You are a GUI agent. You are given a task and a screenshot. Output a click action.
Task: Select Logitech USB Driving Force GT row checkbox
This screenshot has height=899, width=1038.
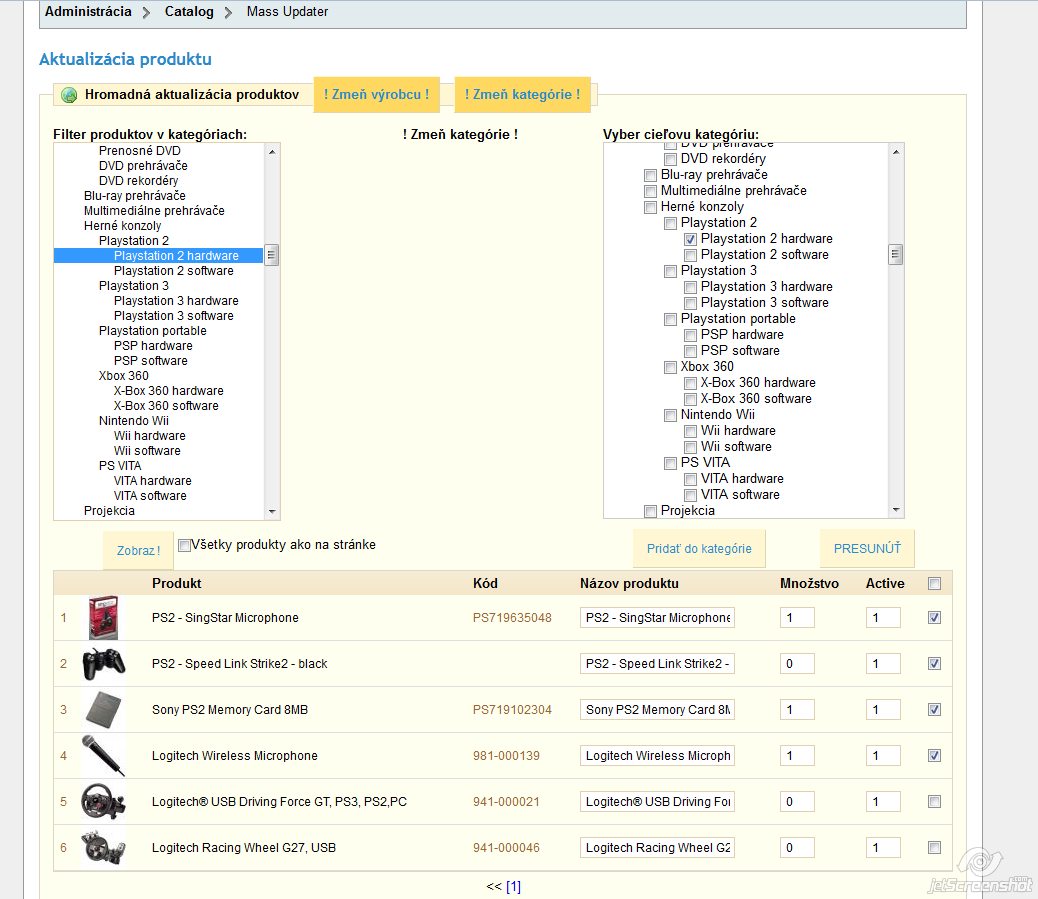(934, 802)
